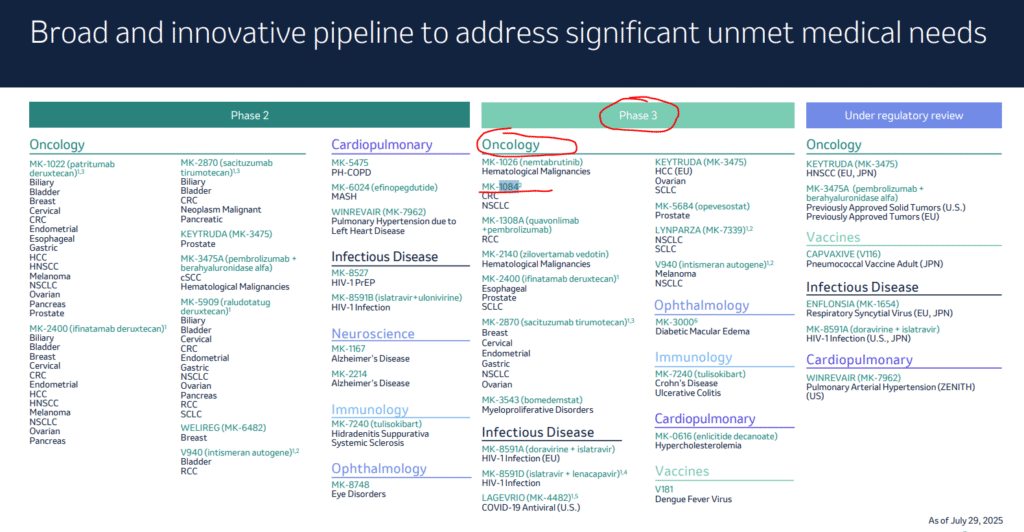
Task: Click the Phase 3 header bar
Action: [x=637, y=115]
